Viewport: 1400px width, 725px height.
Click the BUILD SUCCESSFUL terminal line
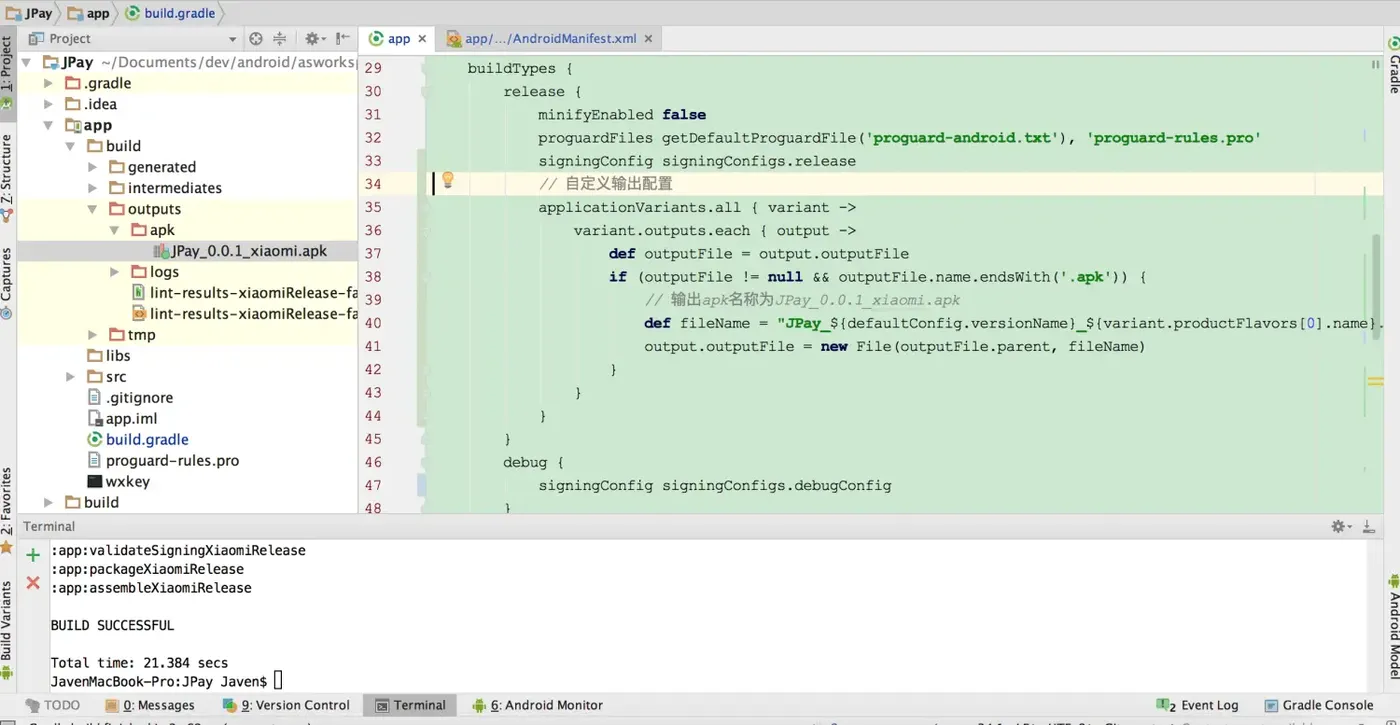[112, 625]
